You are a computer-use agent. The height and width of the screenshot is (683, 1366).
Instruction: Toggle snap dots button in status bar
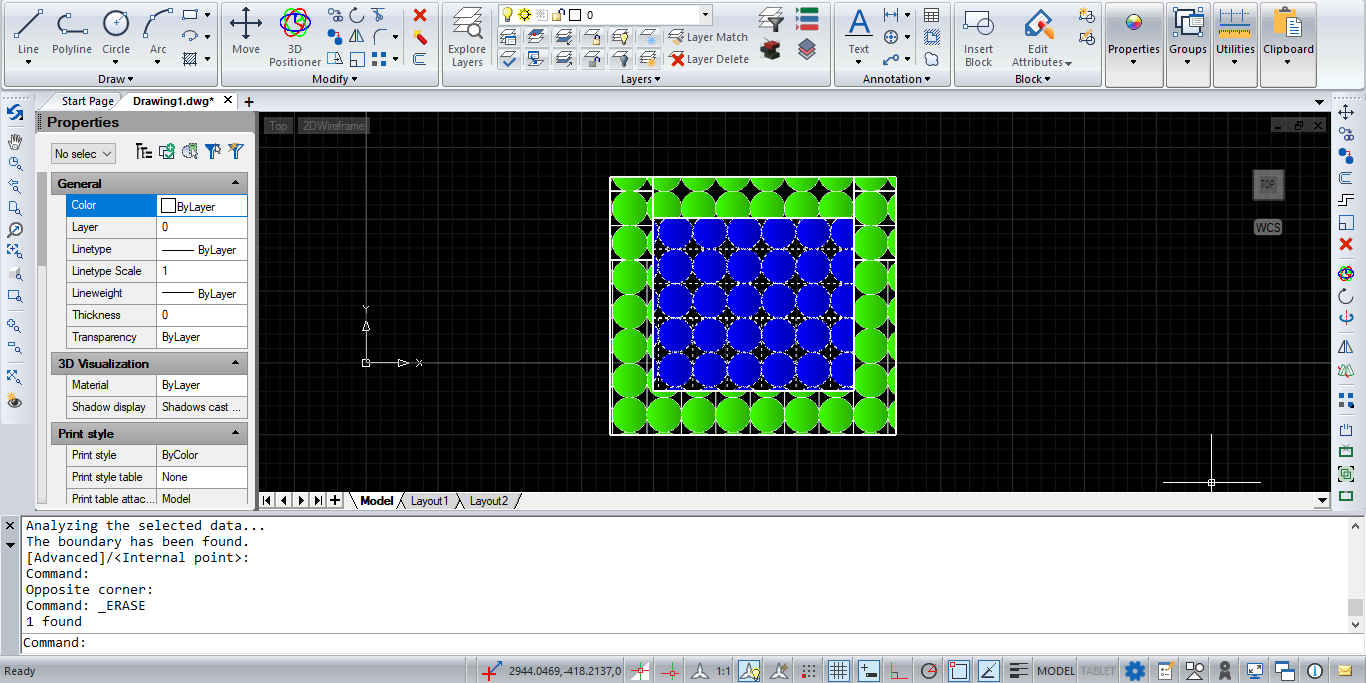coord(809,670)
